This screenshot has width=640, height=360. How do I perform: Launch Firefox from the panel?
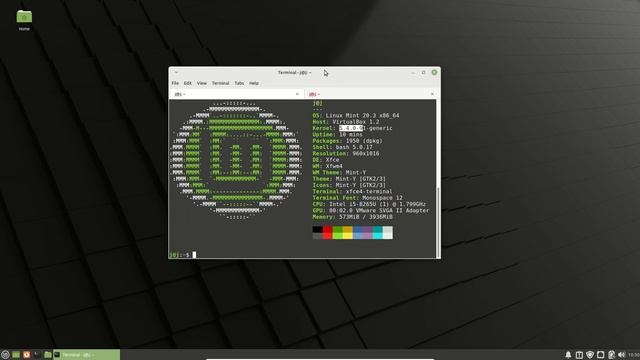pyautogui.click(x=27, y=355)
